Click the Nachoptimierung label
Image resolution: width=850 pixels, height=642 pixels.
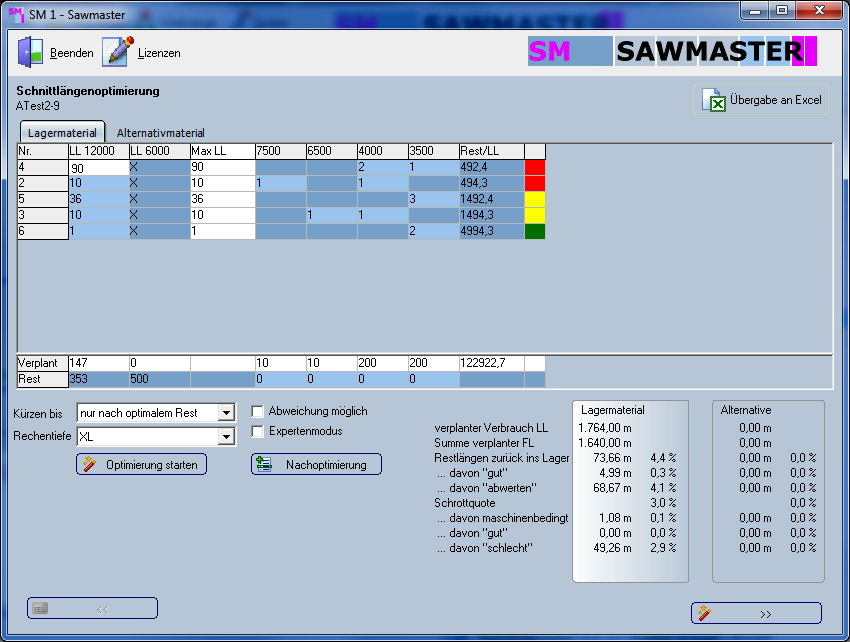coord(326,465)
